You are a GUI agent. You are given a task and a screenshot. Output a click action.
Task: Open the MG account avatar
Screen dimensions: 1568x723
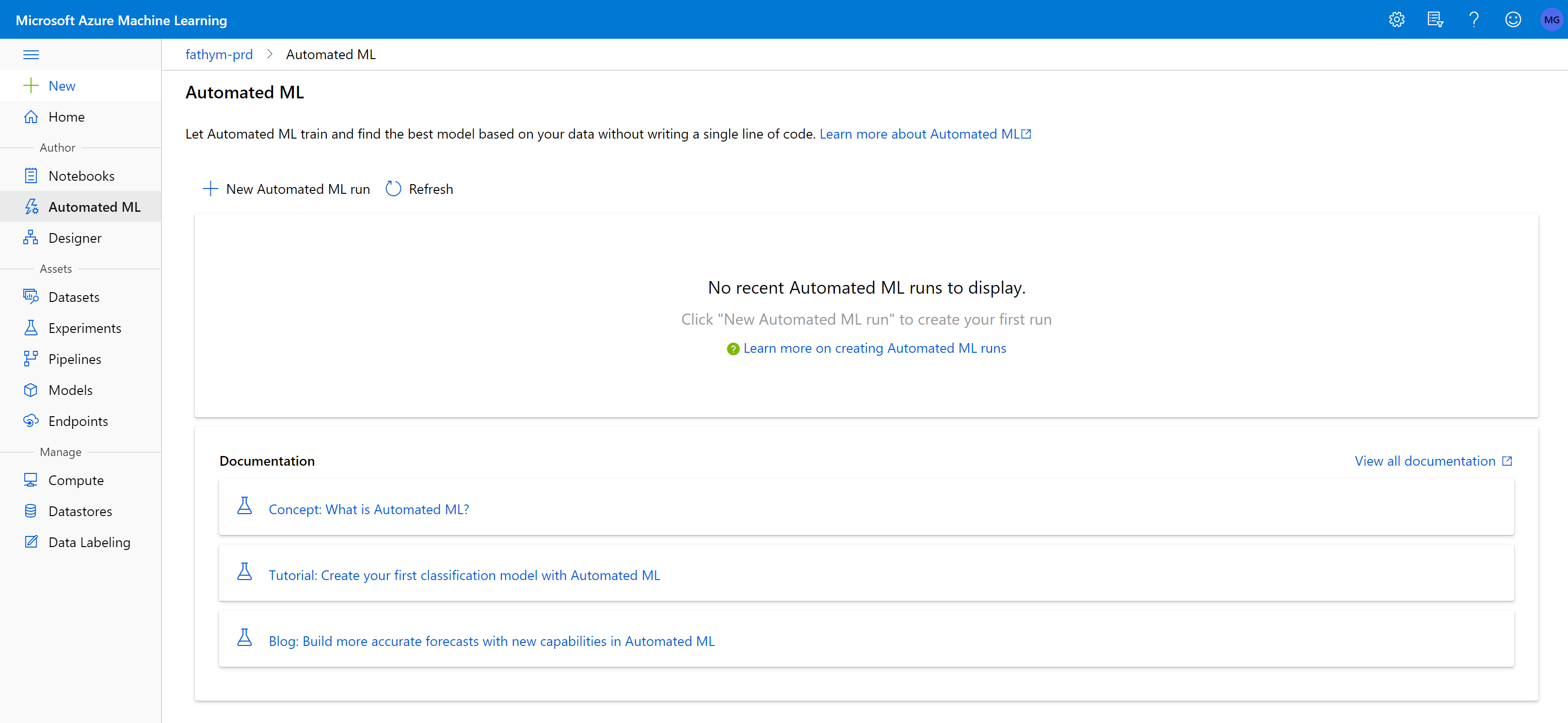(x=1552, y=19)
